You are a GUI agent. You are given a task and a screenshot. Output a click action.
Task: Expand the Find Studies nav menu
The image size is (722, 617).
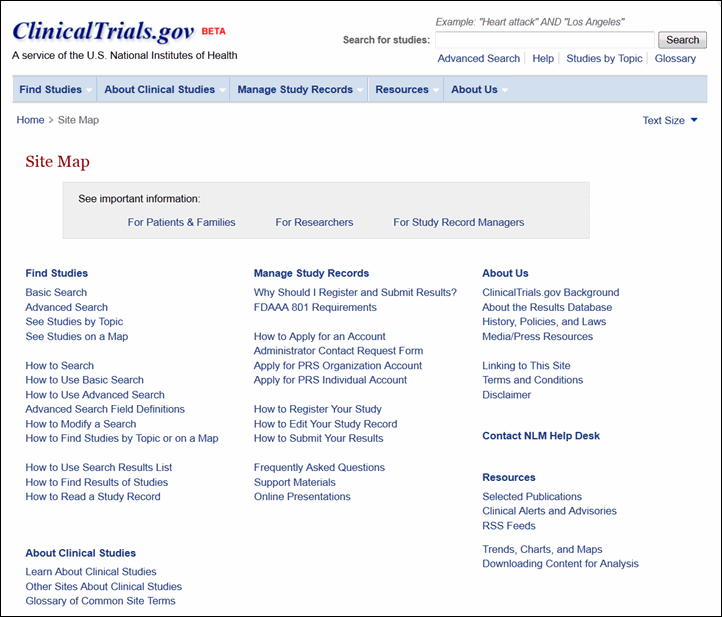[x=55, y=89]
